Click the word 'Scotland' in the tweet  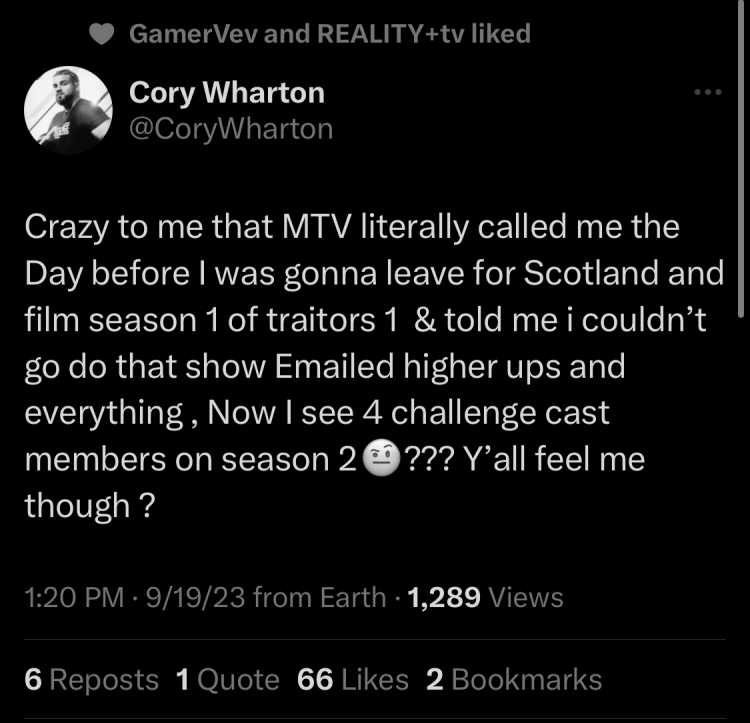(592, 273)
